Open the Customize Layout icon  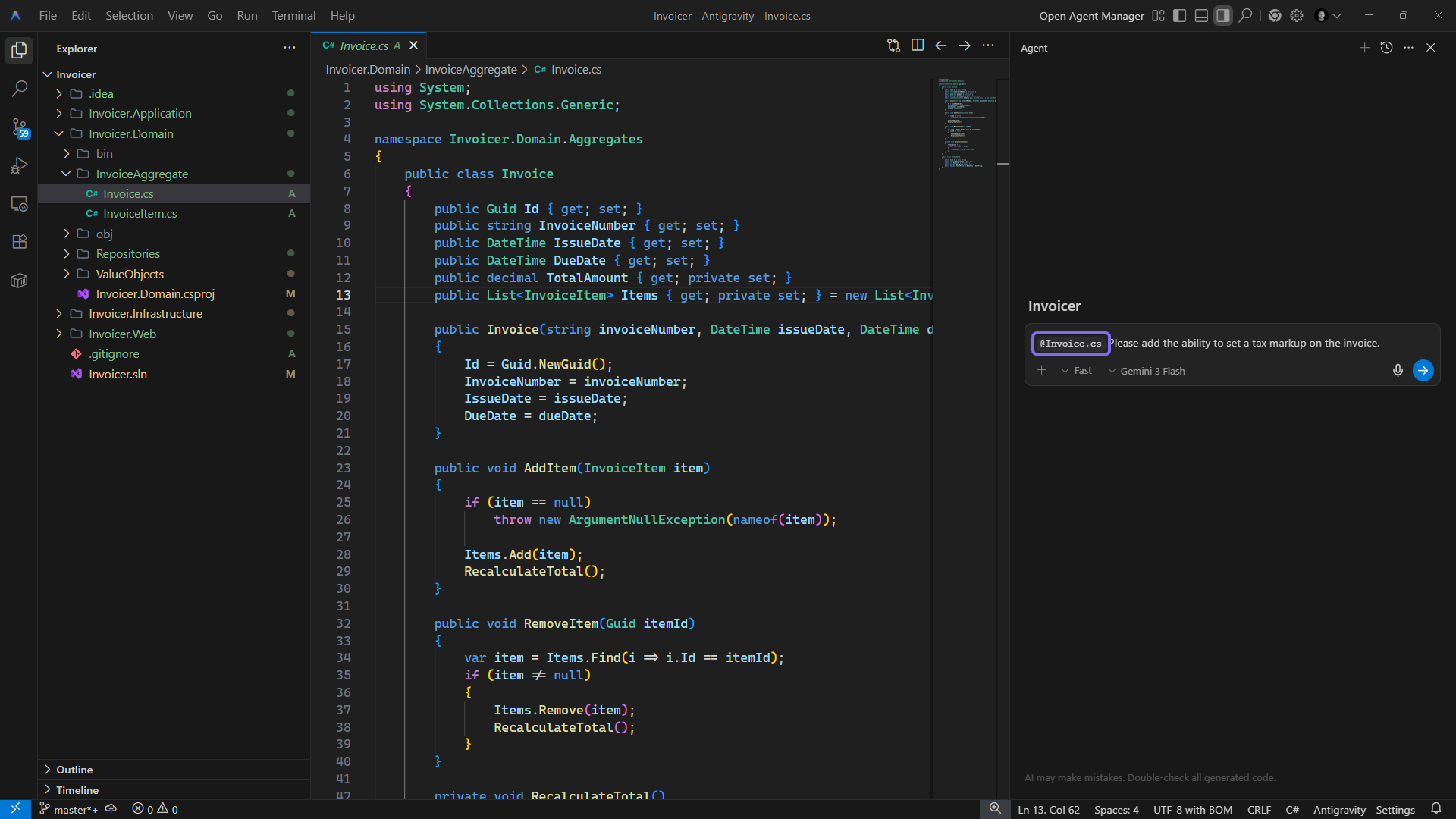pos(1158,15)
